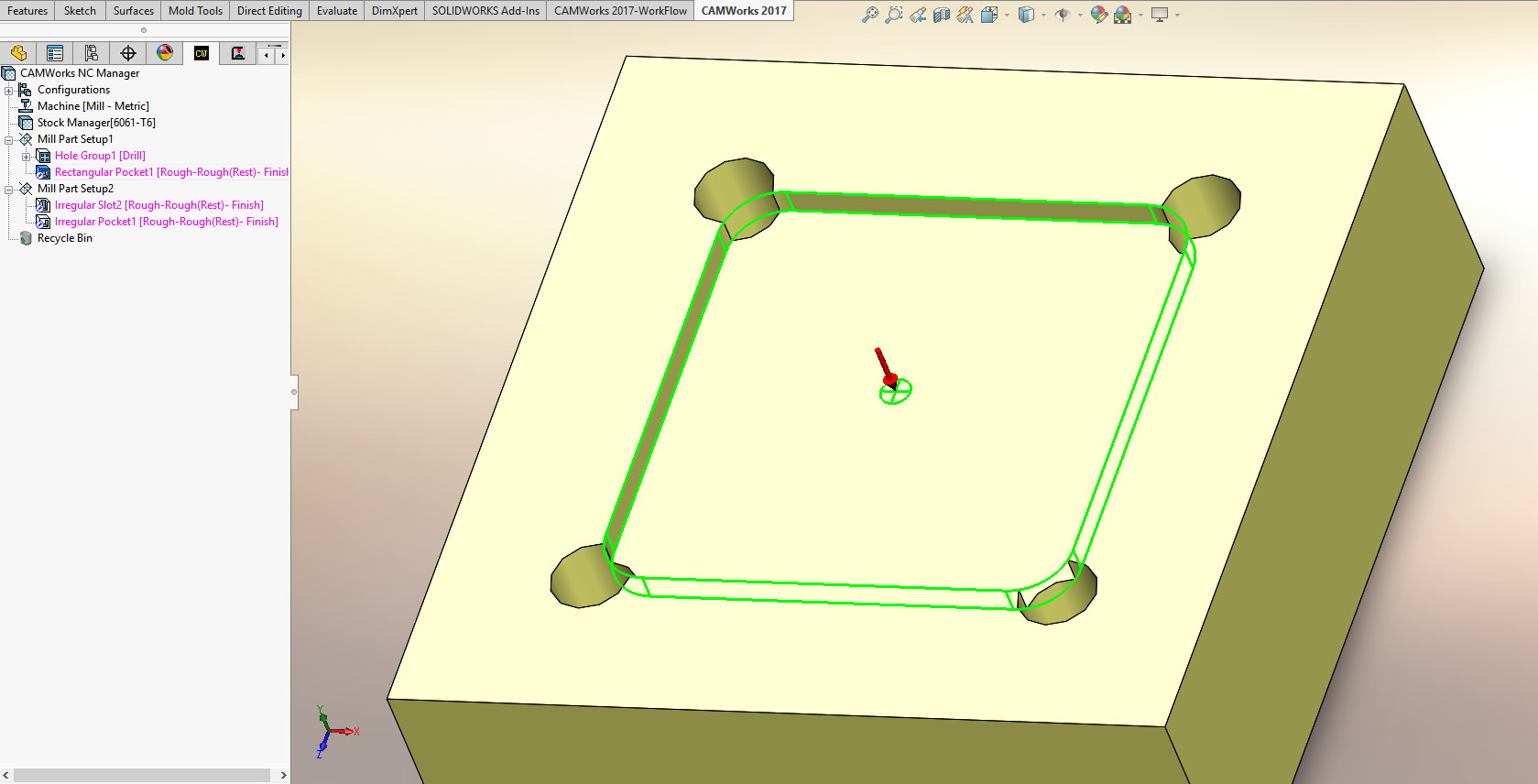Select Irregular Pocket1 in the feature tree
1538x784 pixels.
[x=166, y=222]
